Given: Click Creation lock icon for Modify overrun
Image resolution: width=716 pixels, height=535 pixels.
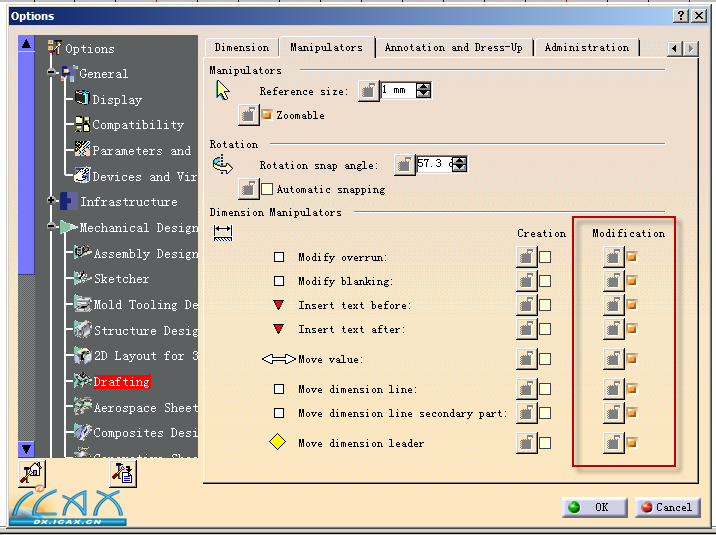Looking at the screenshot, I should click(526, 257).
